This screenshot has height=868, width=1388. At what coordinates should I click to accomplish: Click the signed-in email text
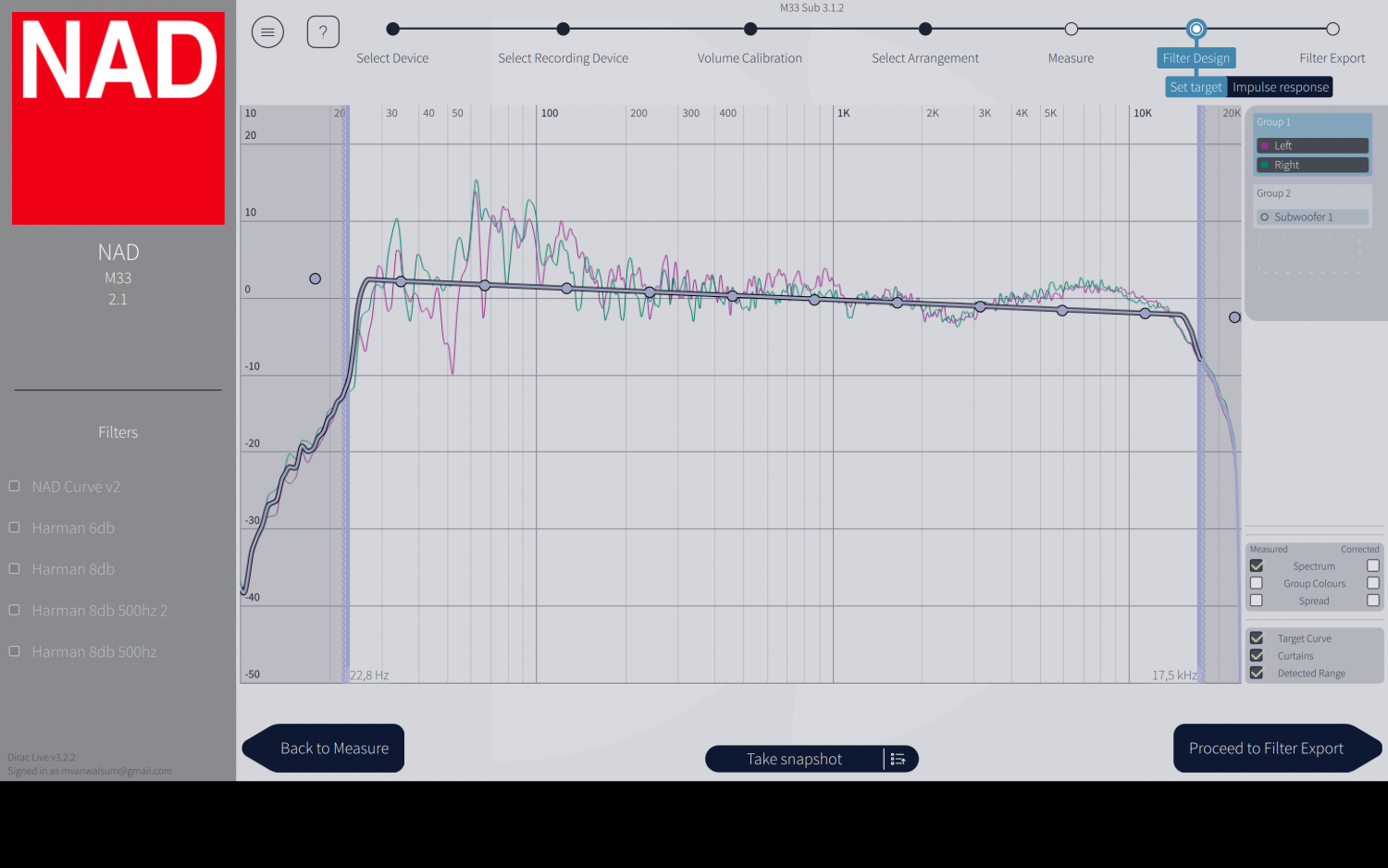pos(117,771)
